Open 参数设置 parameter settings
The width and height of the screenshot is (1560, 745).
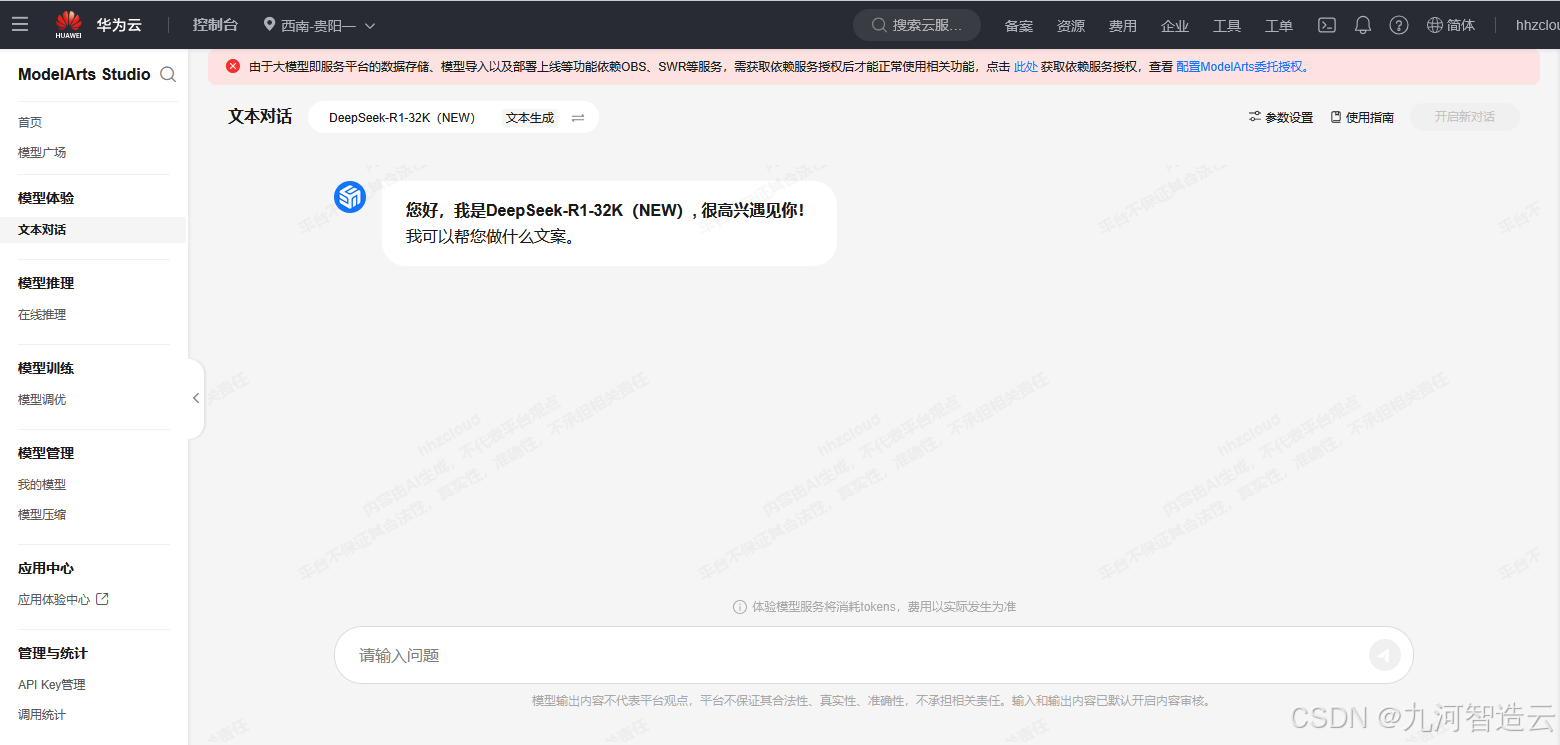1281,117
